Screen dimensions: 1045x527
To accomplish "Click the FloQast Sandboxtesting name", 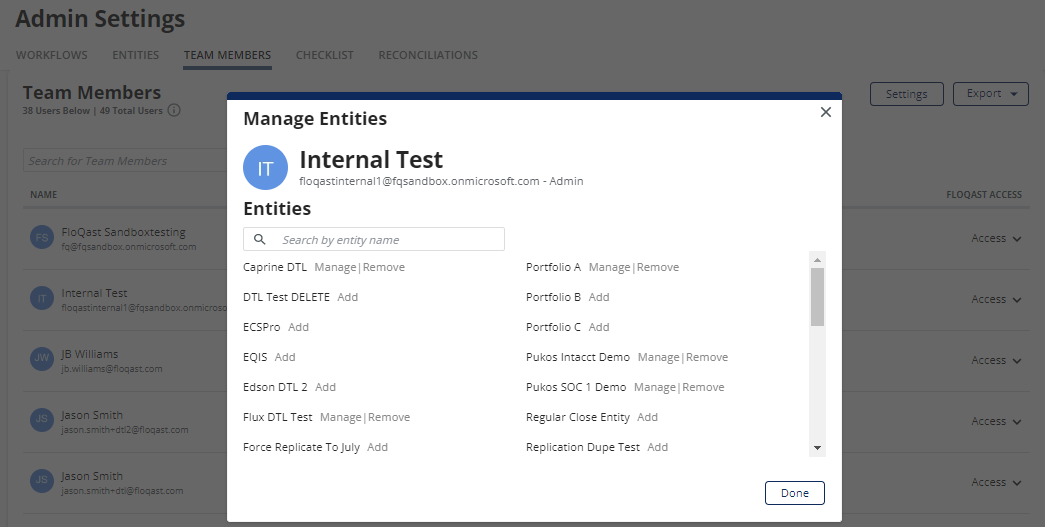I will (x=123, y=232).
